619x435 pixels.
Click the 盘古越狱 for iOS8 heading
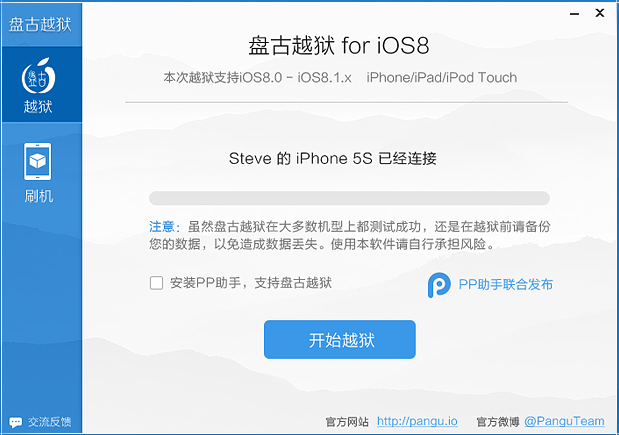pyautogui.click(x=339, y=46)
